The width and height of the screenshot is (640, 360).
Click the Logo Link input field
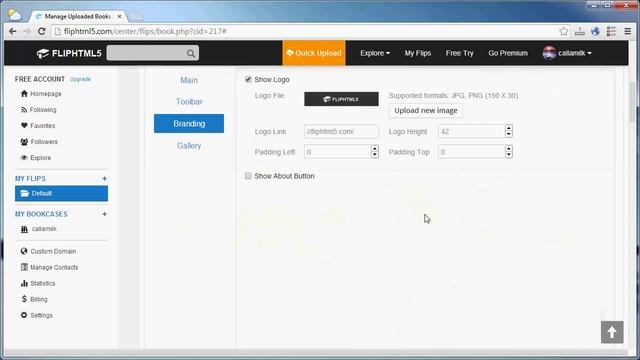click(x=341, y=131)
